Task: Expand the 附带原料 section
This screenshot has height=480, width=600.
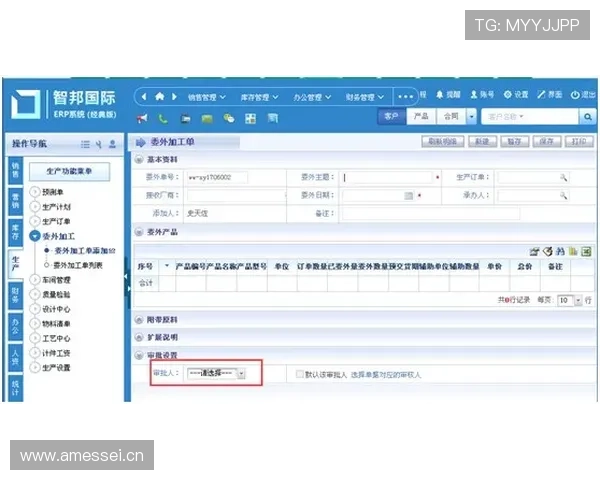Action: pos(139,320)
